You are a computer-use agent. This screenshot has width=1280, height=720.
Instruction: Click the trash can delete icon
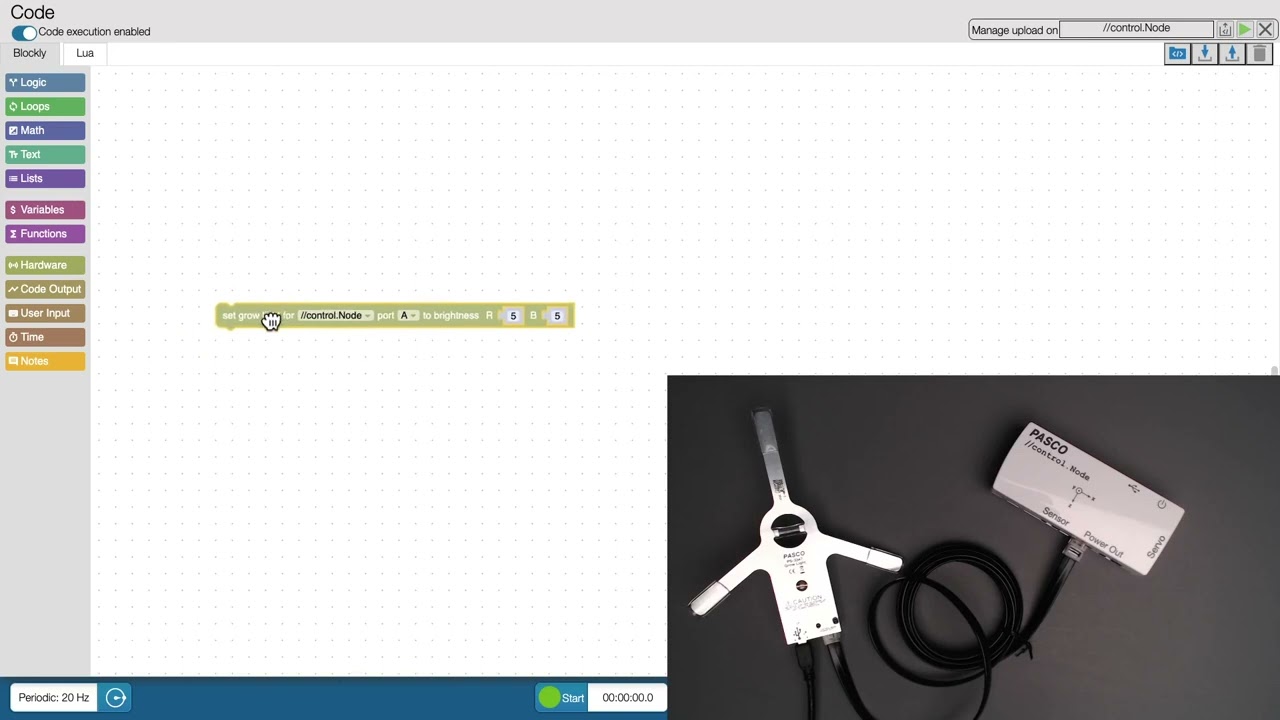pos(1260,54)
